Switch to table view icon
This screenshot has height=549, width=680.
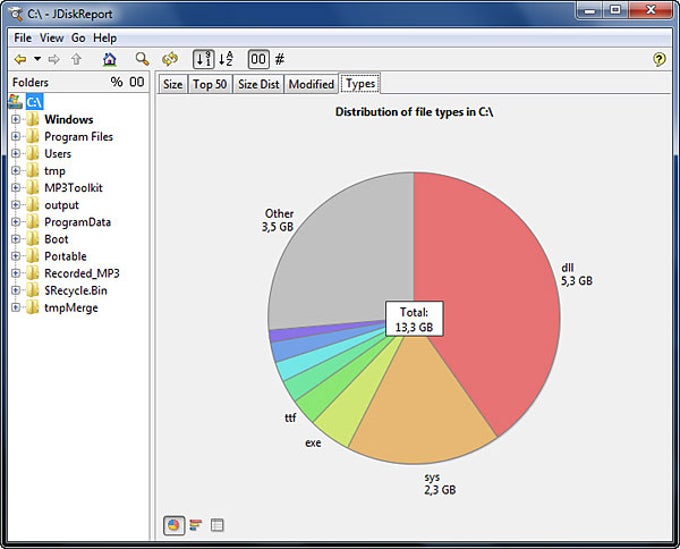pyautogui.click(x=217, y=526)
